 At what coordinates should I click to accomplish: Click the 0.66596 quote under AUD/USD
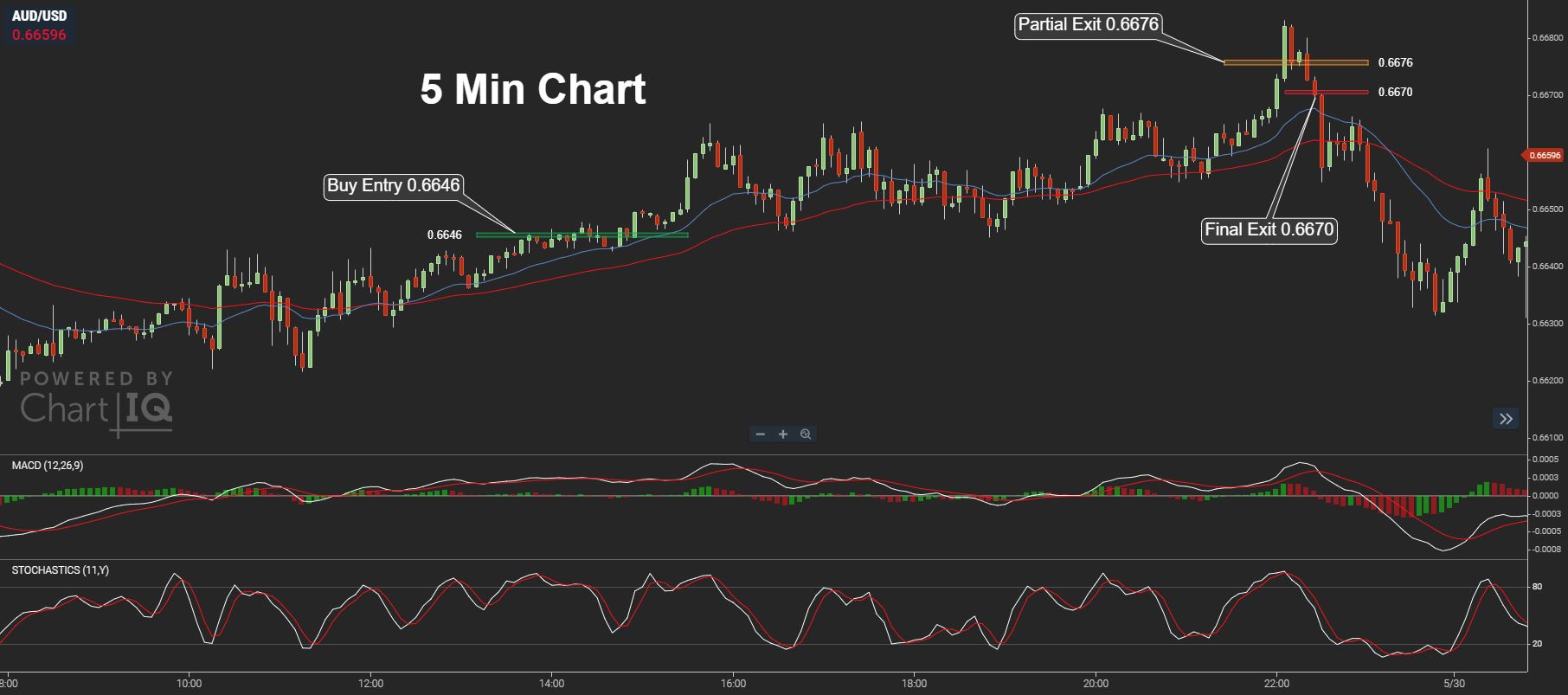click(39, 35)
